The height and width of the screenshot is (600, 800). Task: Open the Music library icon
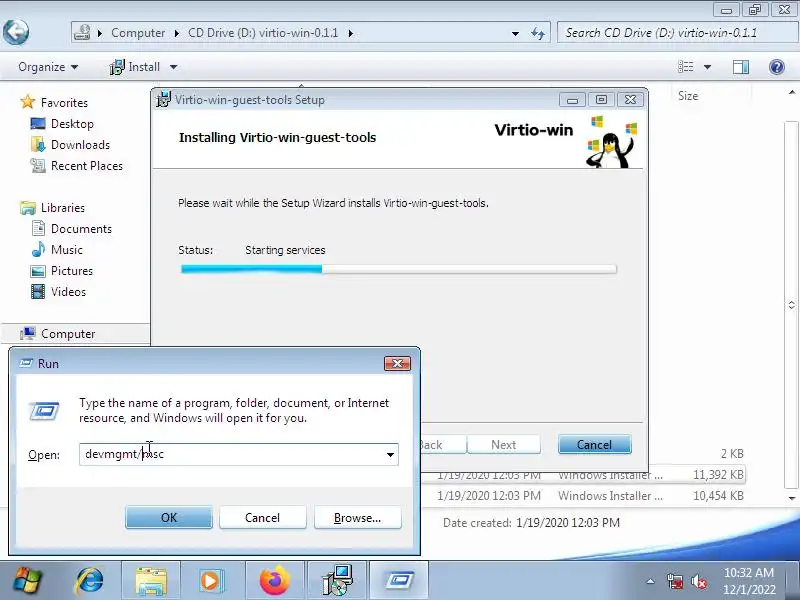(x=38, y=249)
